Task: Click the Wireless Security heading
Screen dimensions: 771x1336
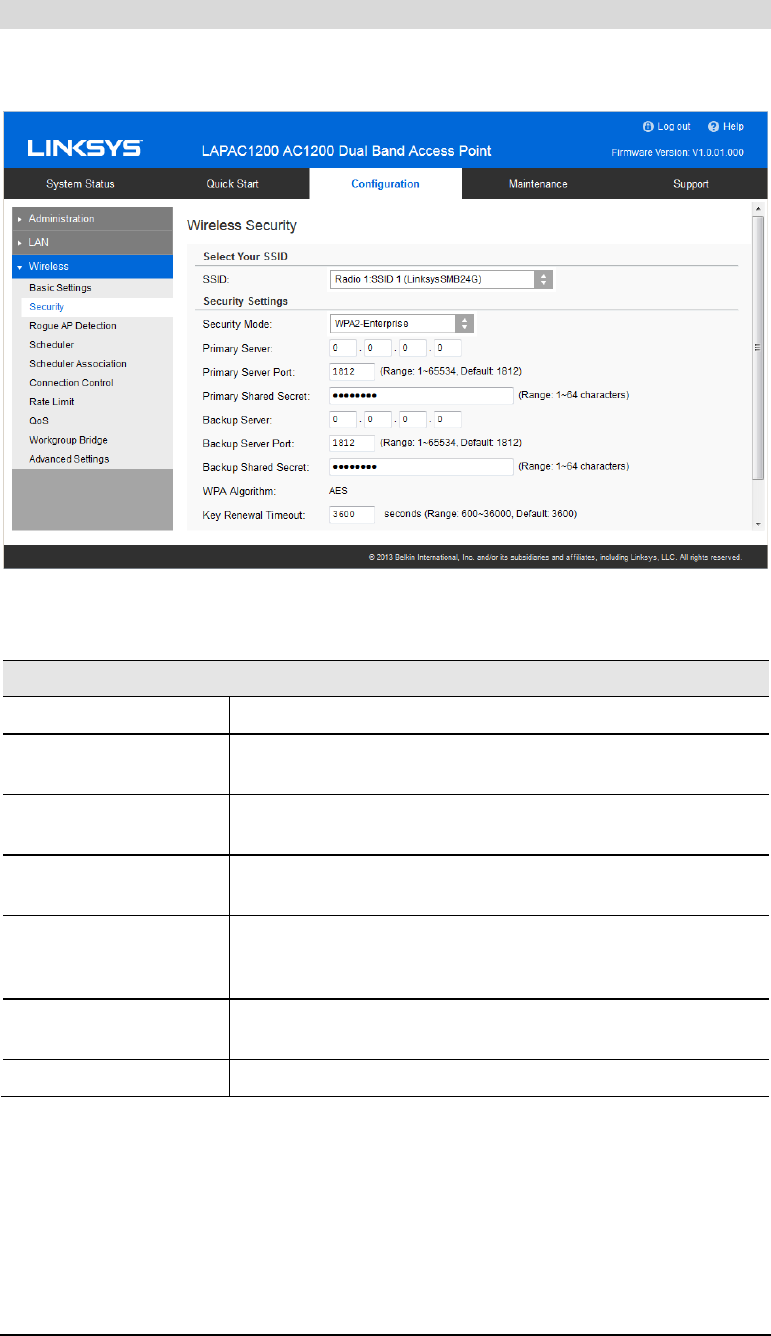Action: pos(242,227)
